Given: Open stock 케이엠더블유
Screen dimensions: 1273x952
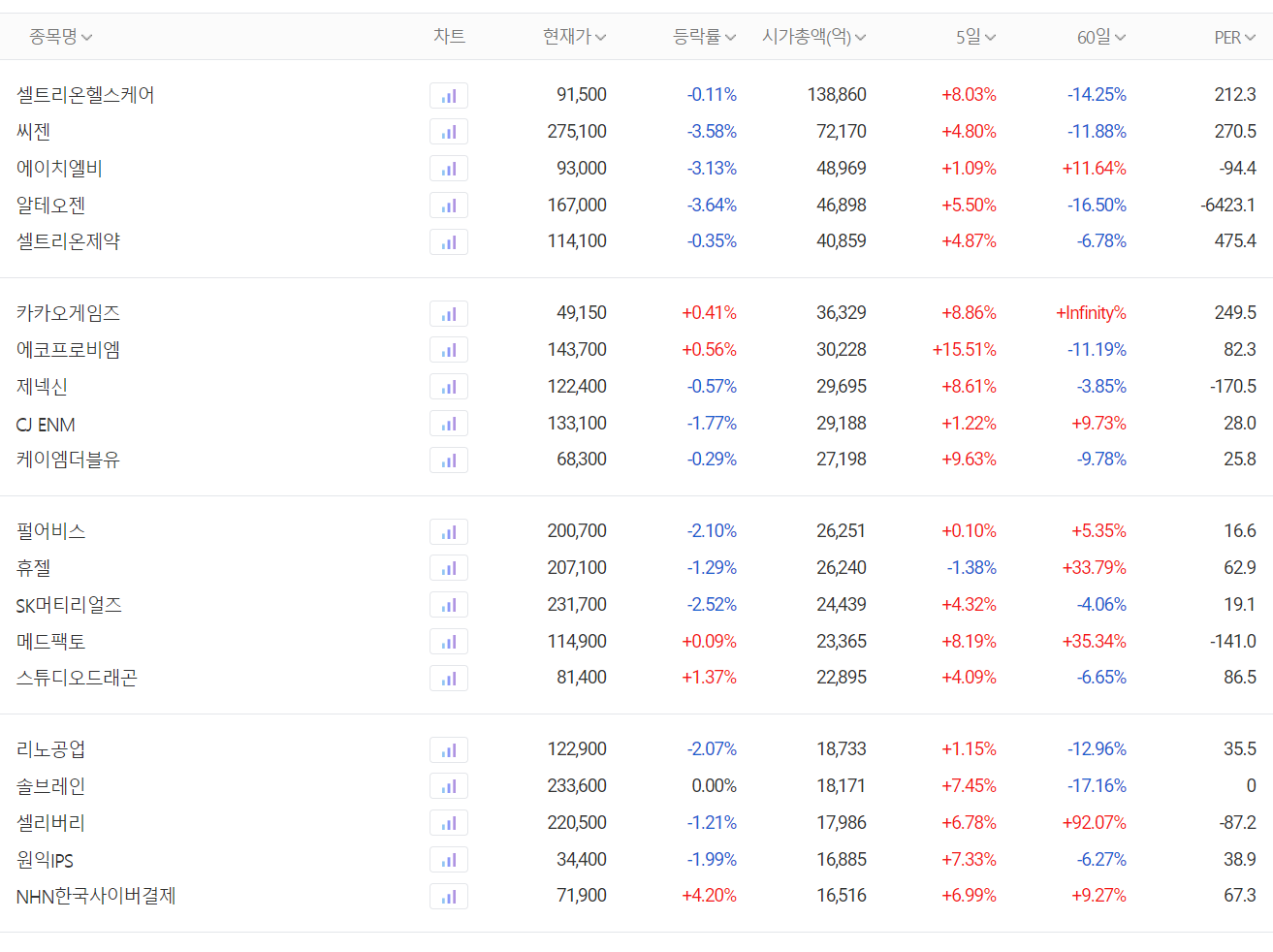Looking at the screenshot, I should [x=68, y=460].
